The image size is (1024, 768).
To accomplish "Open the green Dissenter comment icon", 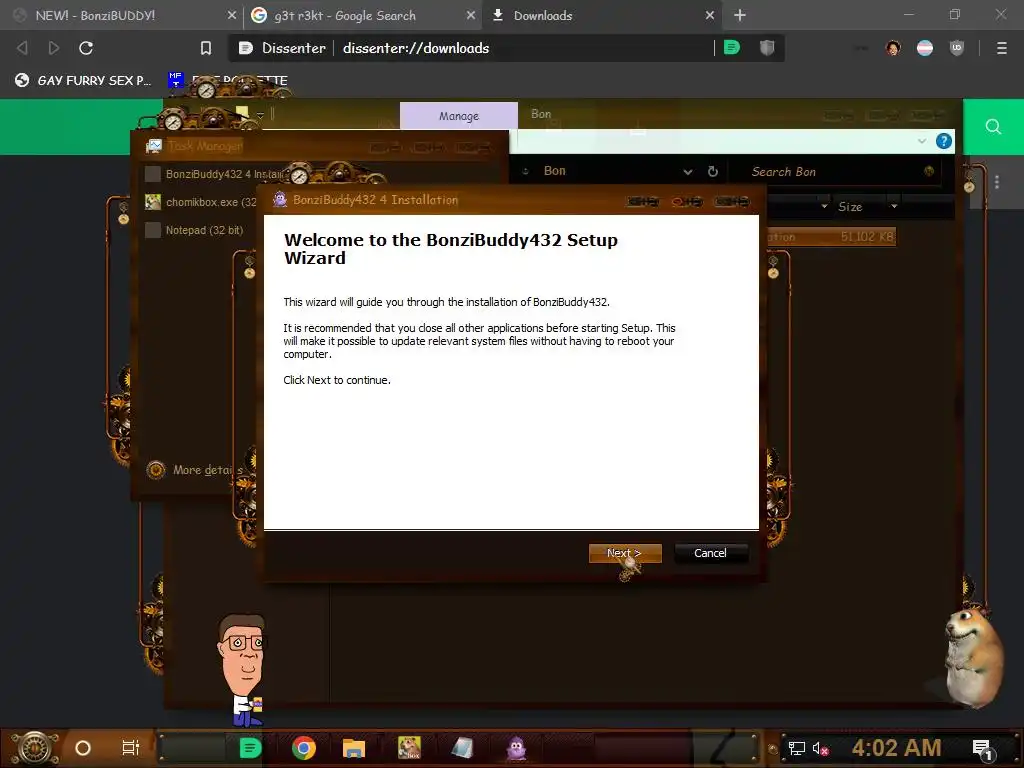I will (x=732, y=47).
